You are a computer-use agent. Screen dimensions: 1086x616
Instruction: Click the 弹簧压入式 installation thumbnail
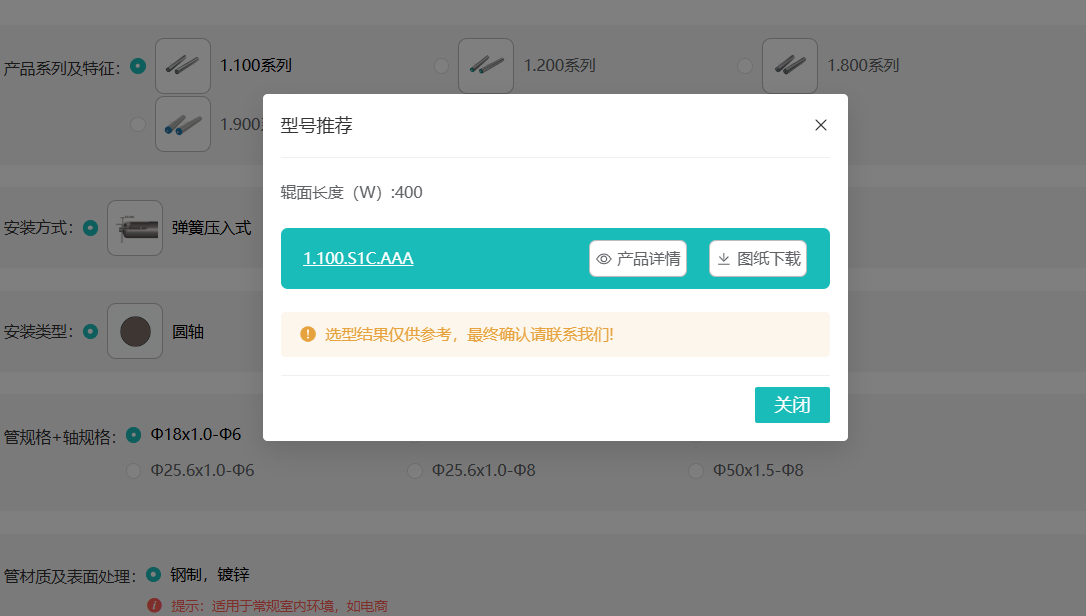point(135,228)
